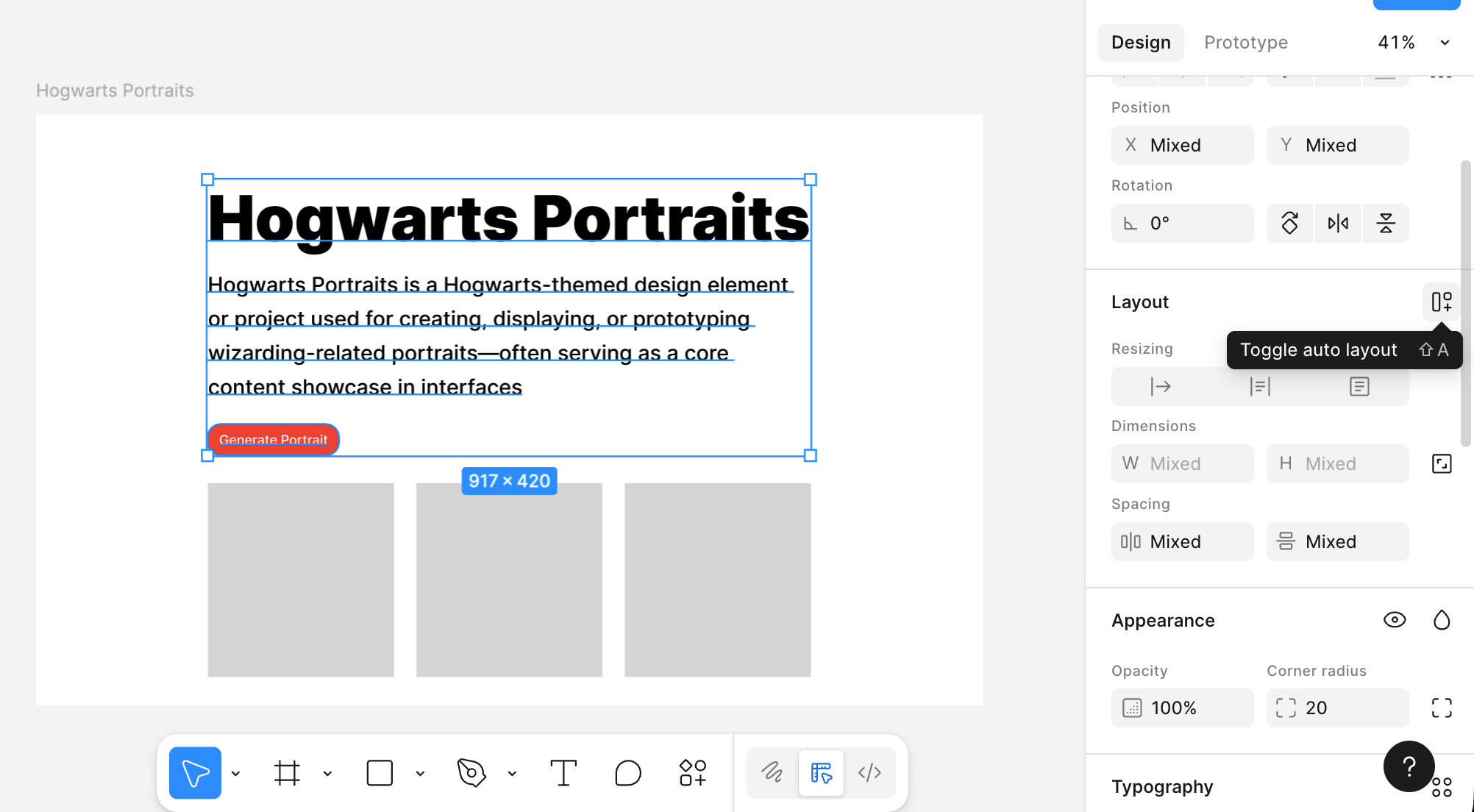Click the flip vertical icon

1386,223
